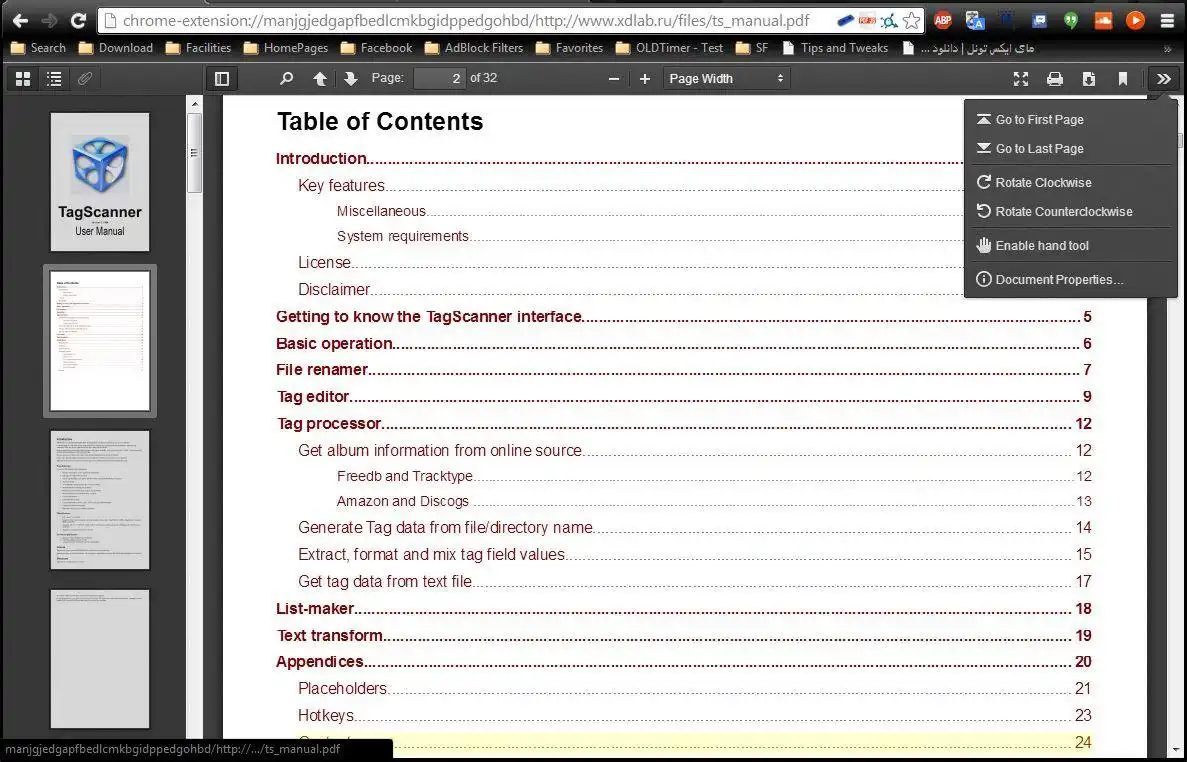Open the OLDTimer - Test bookmarks folder

670,48
